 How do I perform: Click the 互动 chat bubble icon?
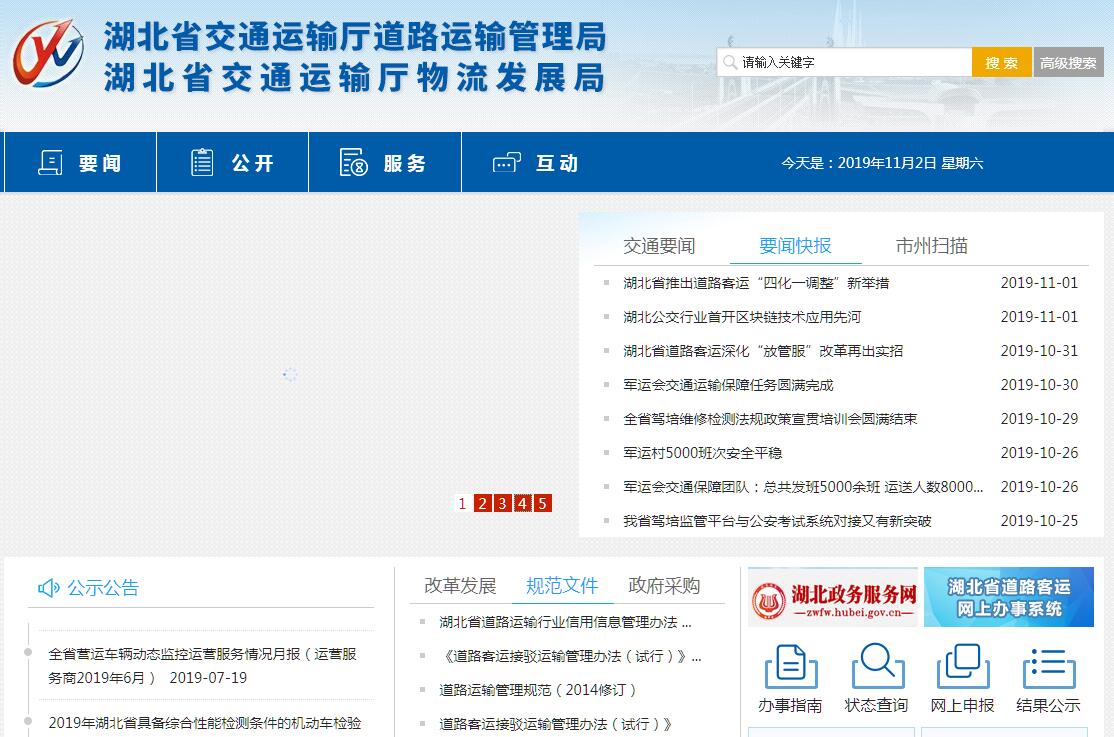pyautogui.click(x=507, y=163)
